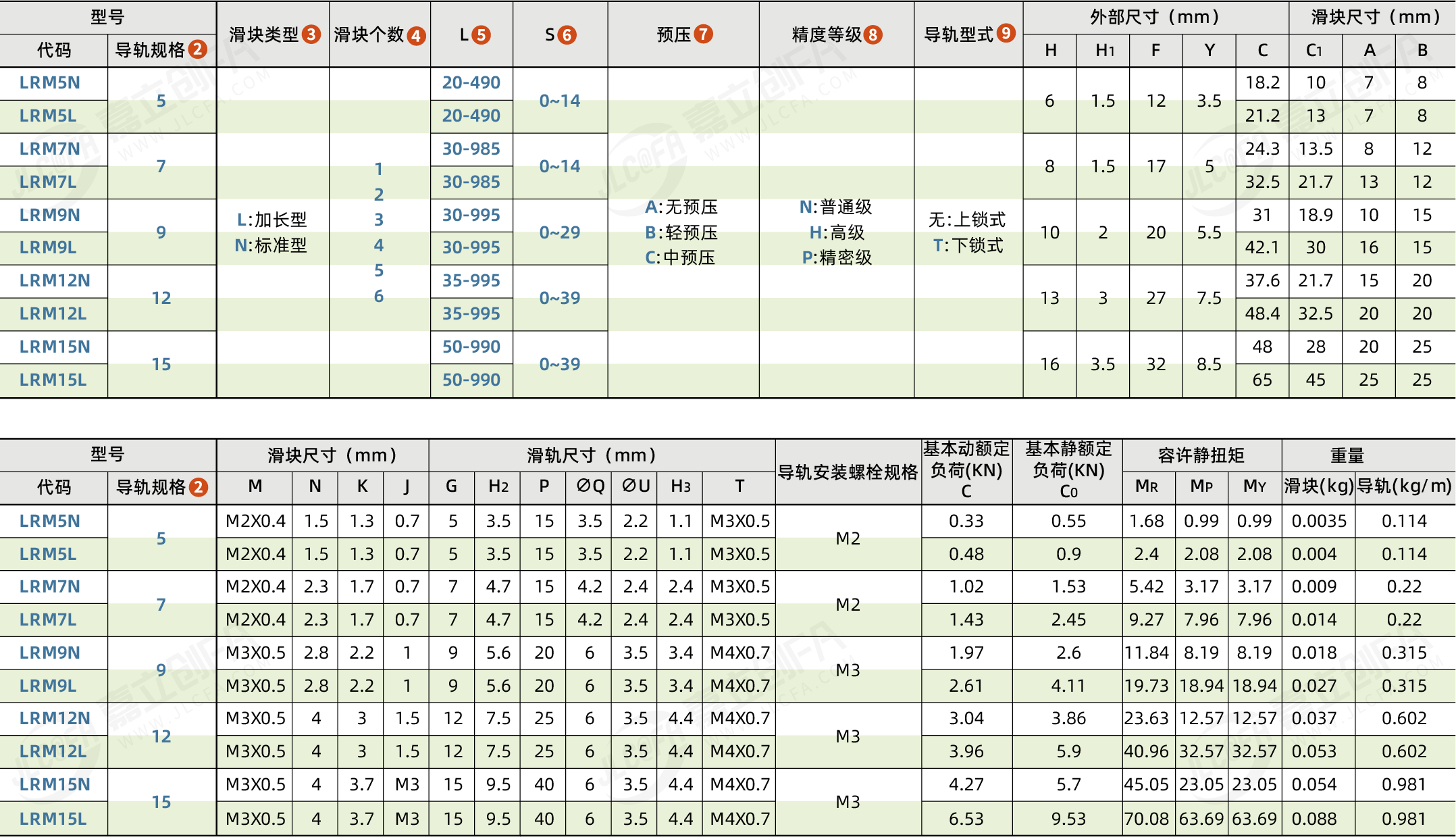The image size is (1456, 837).
Task: Select the T:下锁式 rail type option
Action: [x=968, y=245]
